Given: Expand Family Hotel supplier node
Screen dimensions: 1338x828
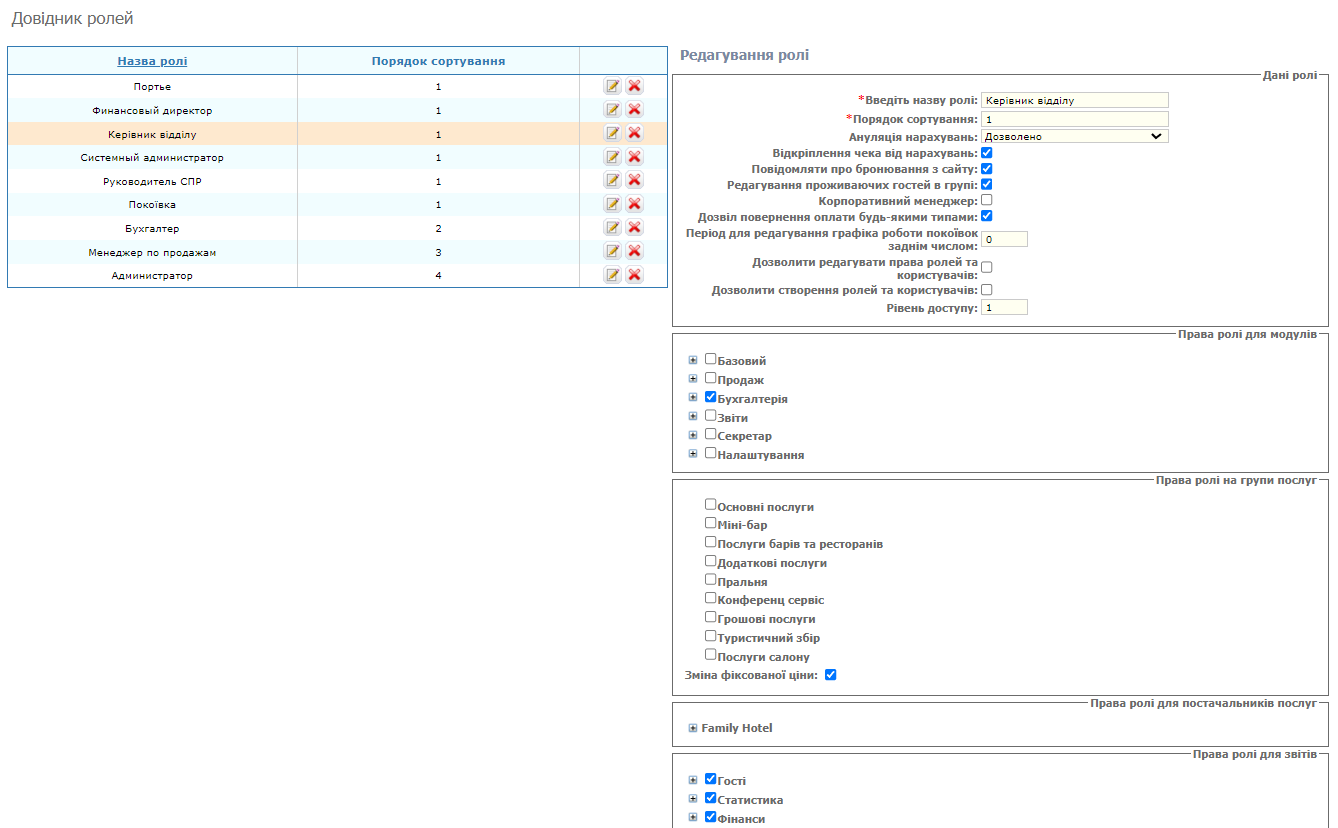Looking at the screenshot, I should 693,728.
